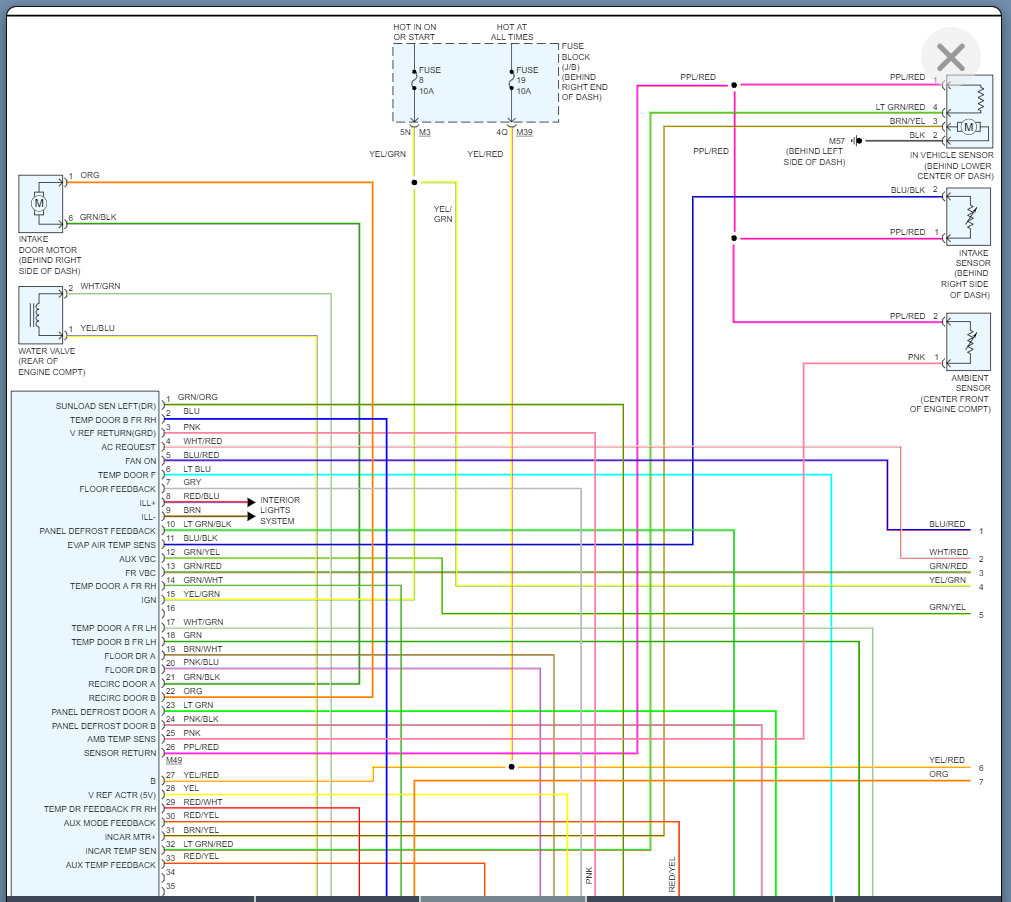
Task: Select the AUX MODE FEEDBACK pin label
Action: [x=110, y=823]
